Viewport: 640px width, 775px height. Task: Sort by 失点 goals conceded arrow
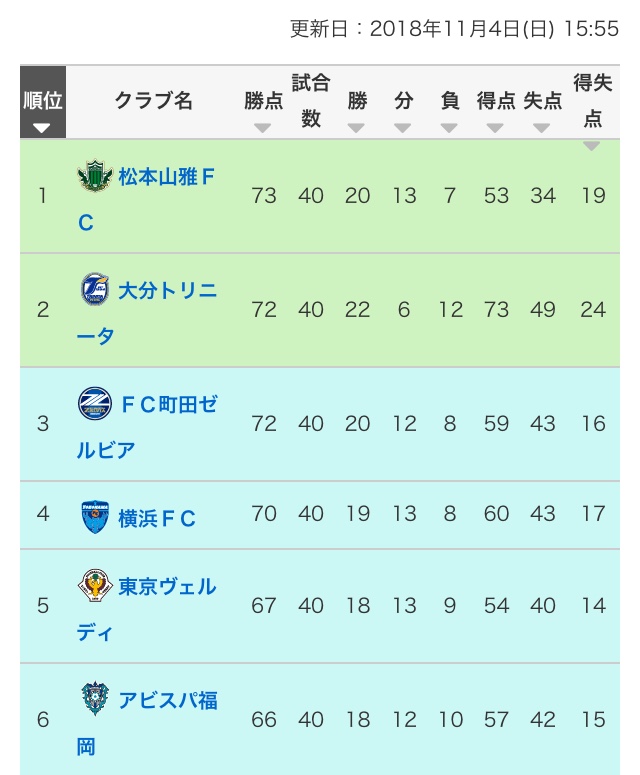(x=542, y=127)
